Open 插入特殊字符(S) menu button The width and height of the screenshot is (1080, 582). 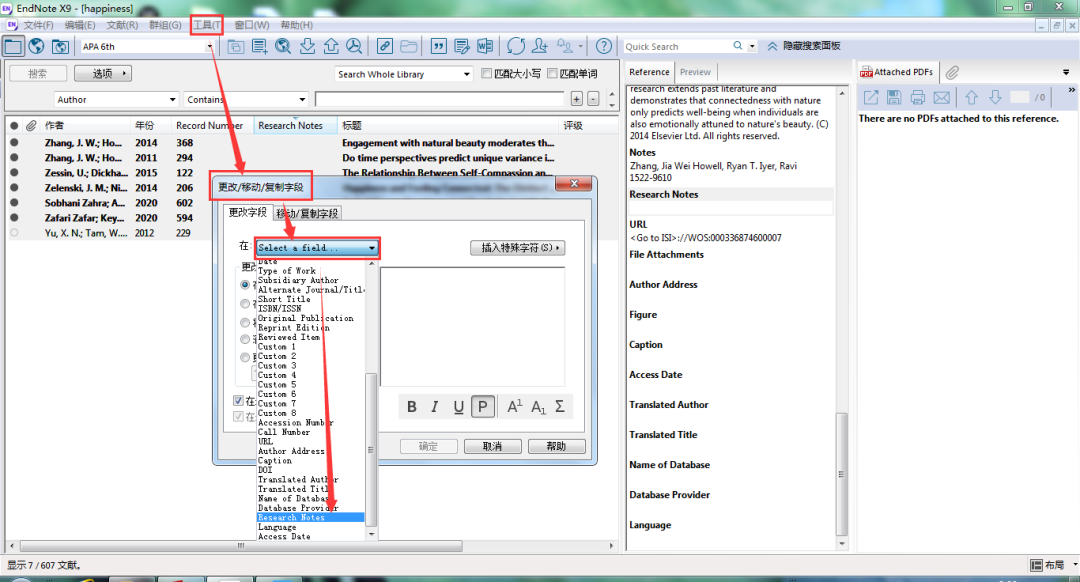[x=517, y=247]
